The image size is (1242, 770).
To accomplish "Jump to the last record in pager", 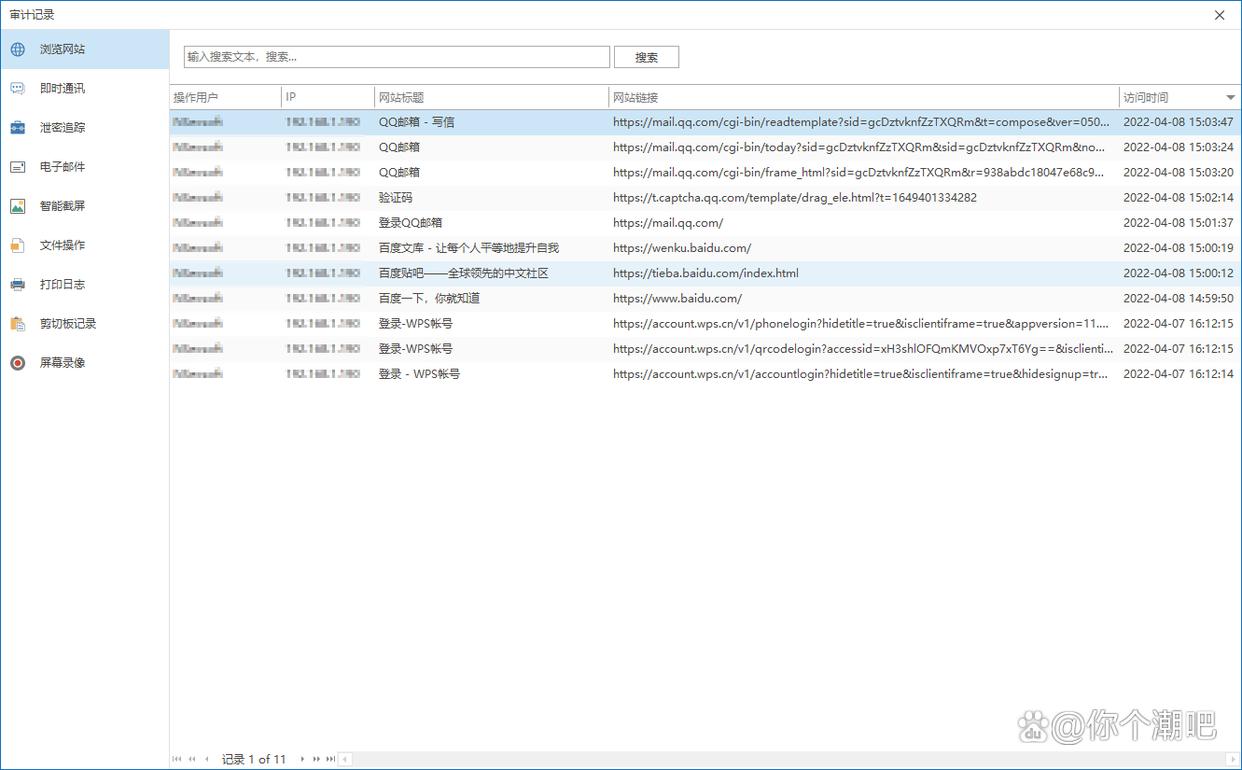I will pyautogui.click(x=330, y=759).
